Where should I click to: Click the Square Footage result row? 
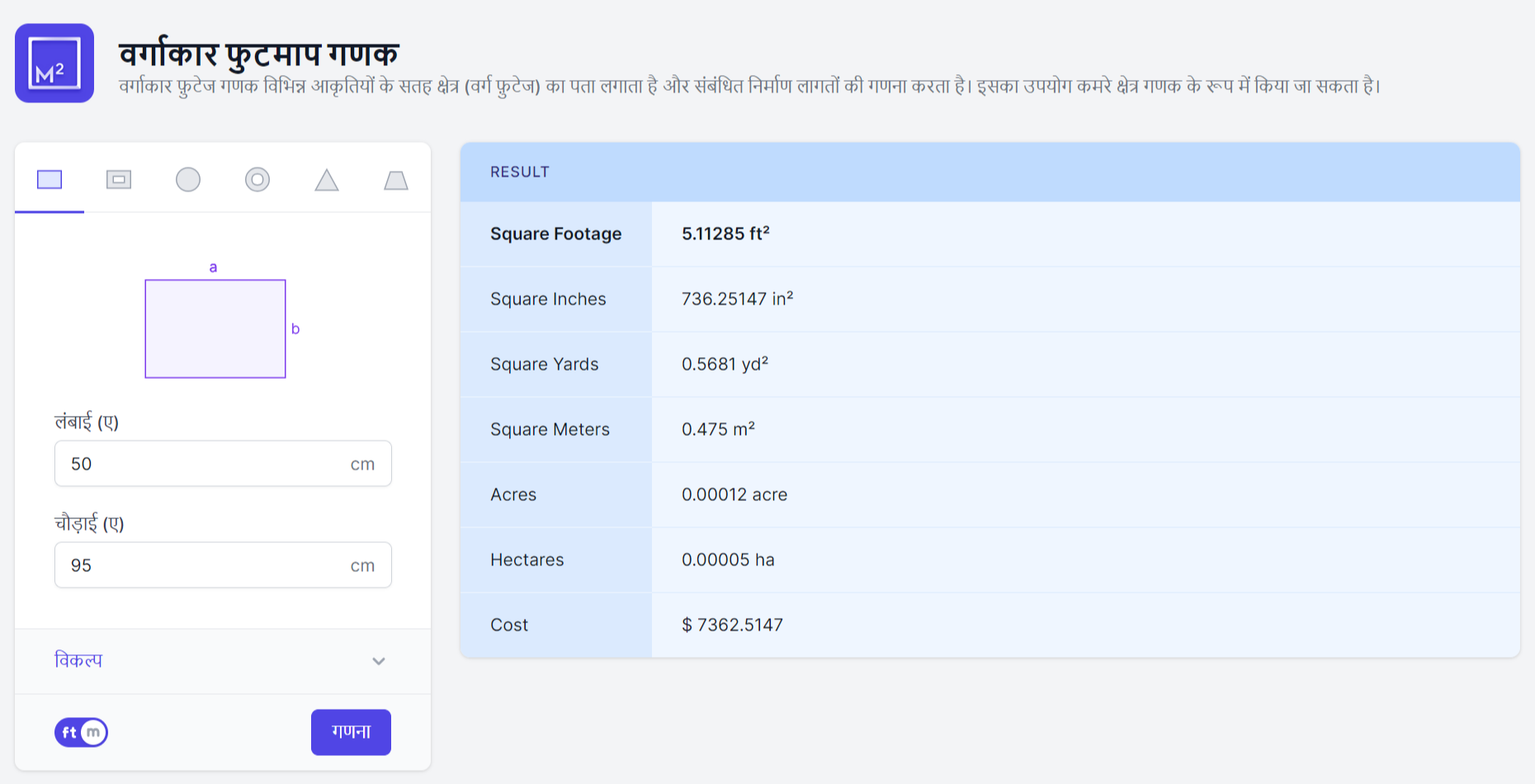click(x=989, y=234)
